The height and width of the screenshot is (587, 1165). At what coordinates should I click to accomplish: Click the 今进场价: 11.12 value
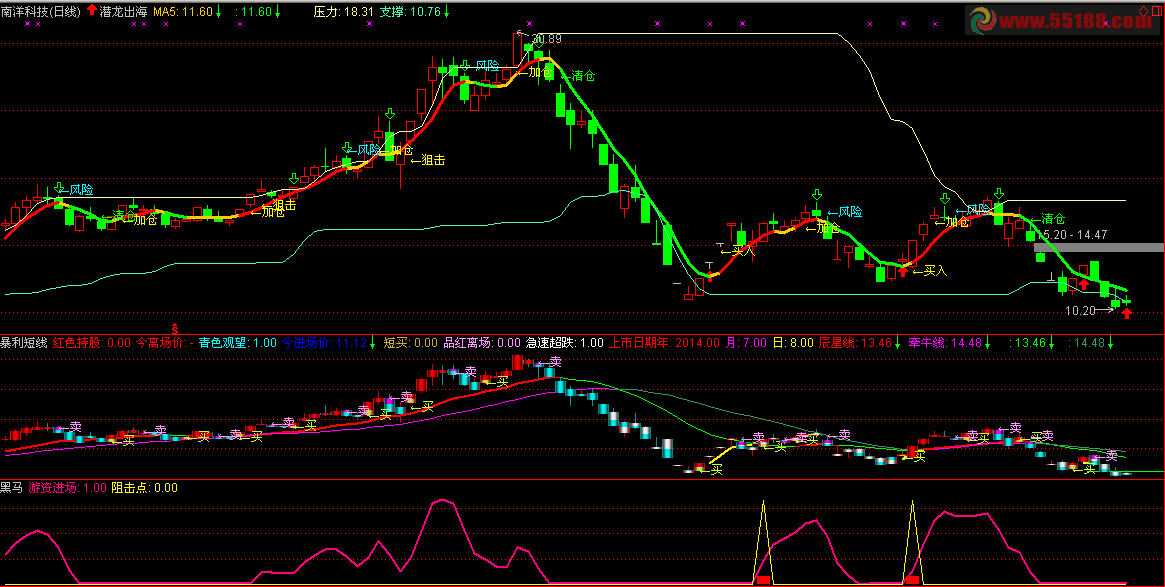click(325, 343)
